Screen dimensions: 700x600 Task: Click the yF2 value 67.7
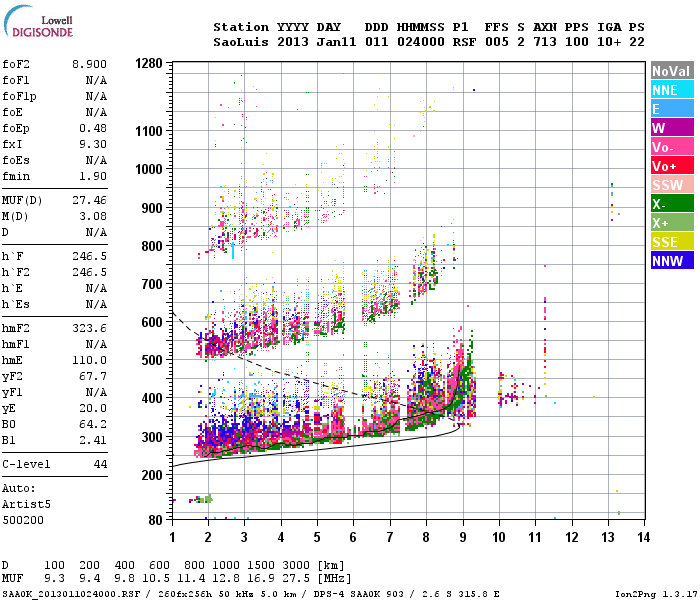point(93,376)
